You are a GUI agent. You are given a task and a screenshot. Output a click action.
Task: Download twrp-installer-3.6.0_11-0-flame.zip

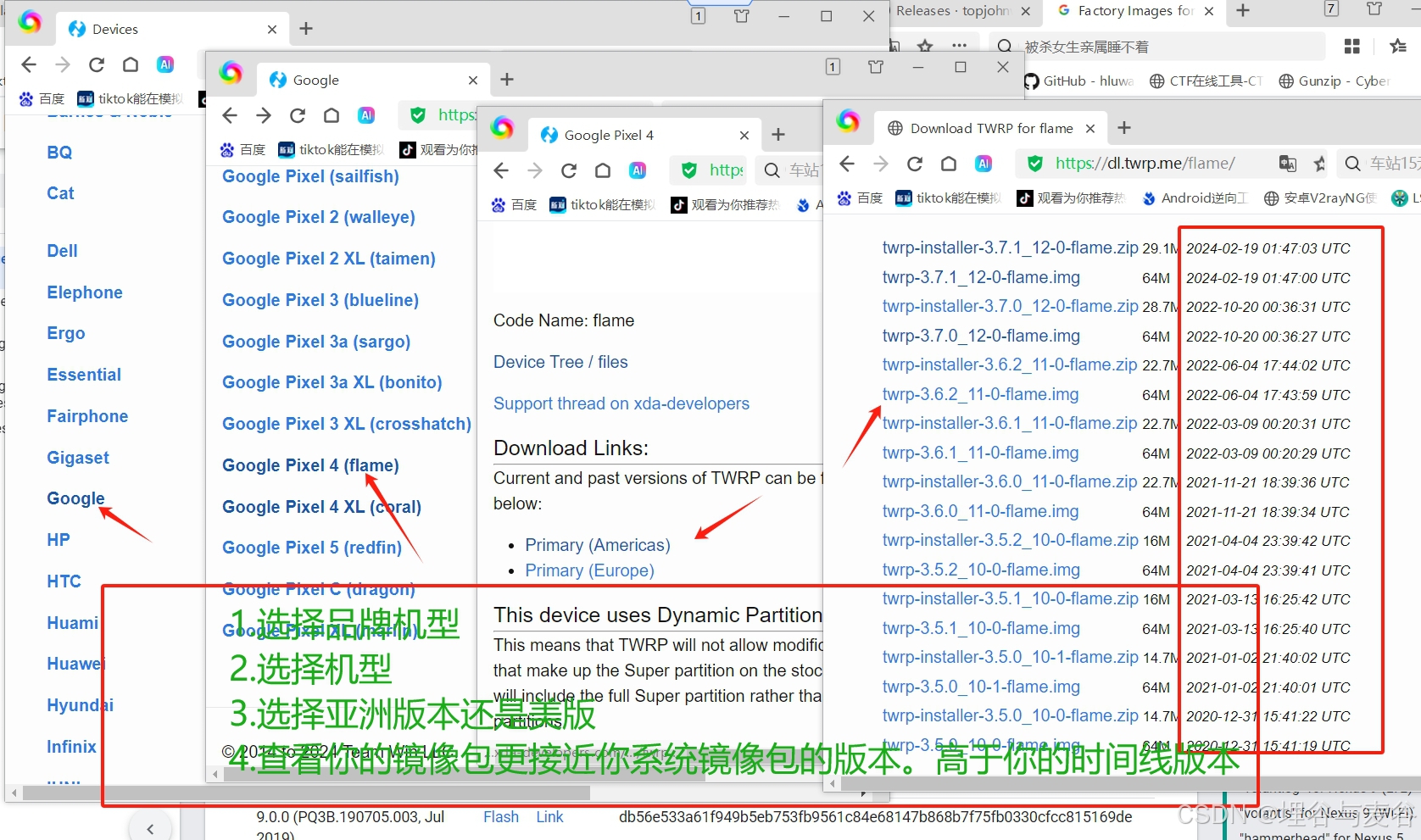click(x=1009, y=481)
